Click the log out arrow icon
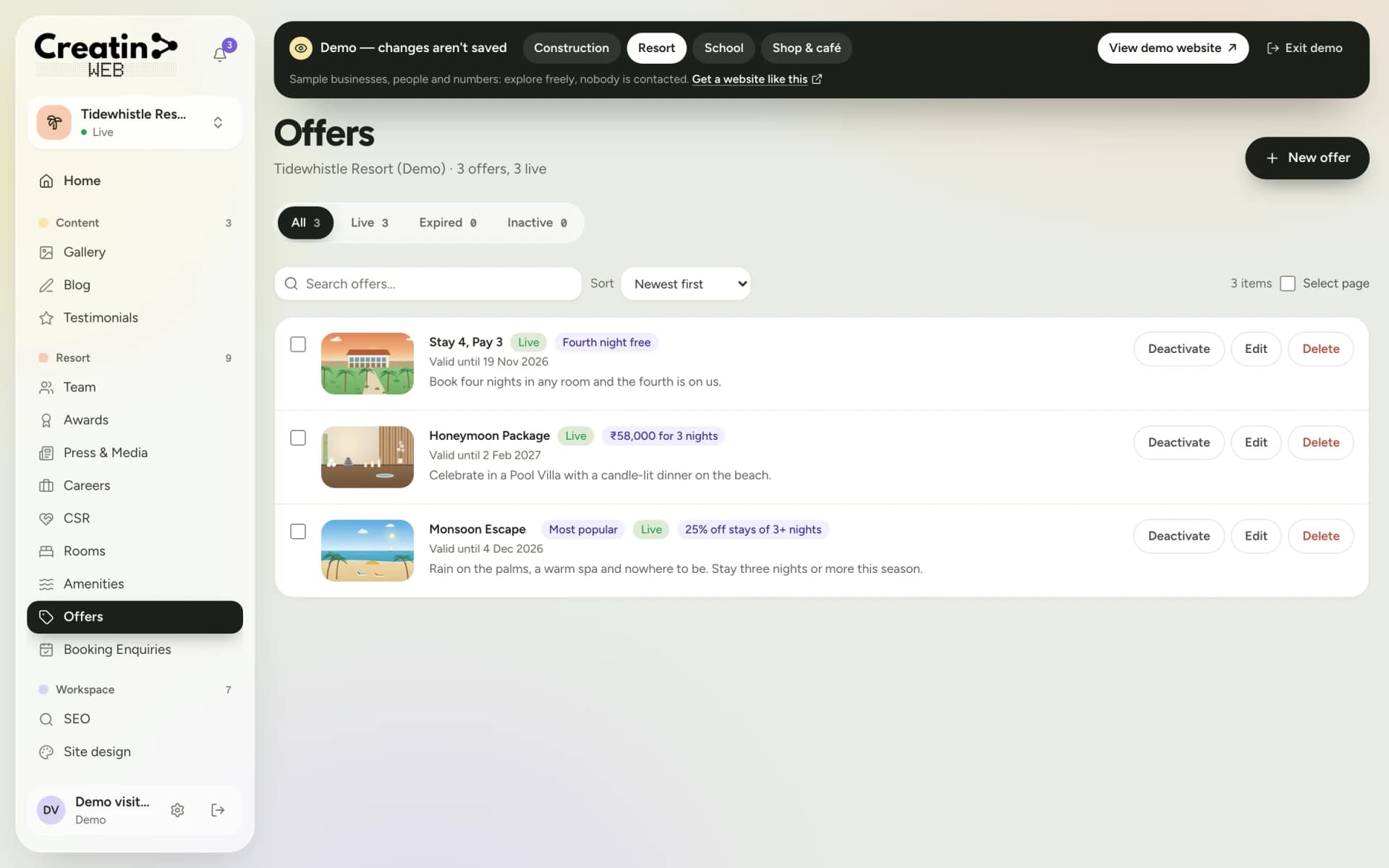The height and width of the screenshot is (868, 1389). (x=218, y=810)
